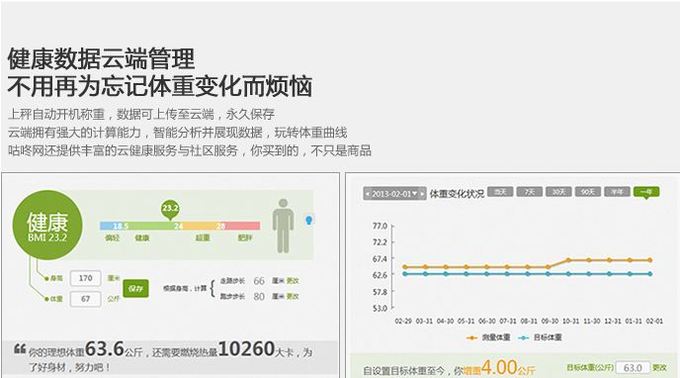The image size is (680, 378).
Task: Click the blue lightbulb tip icon
Action: click(x=309, y=220)
